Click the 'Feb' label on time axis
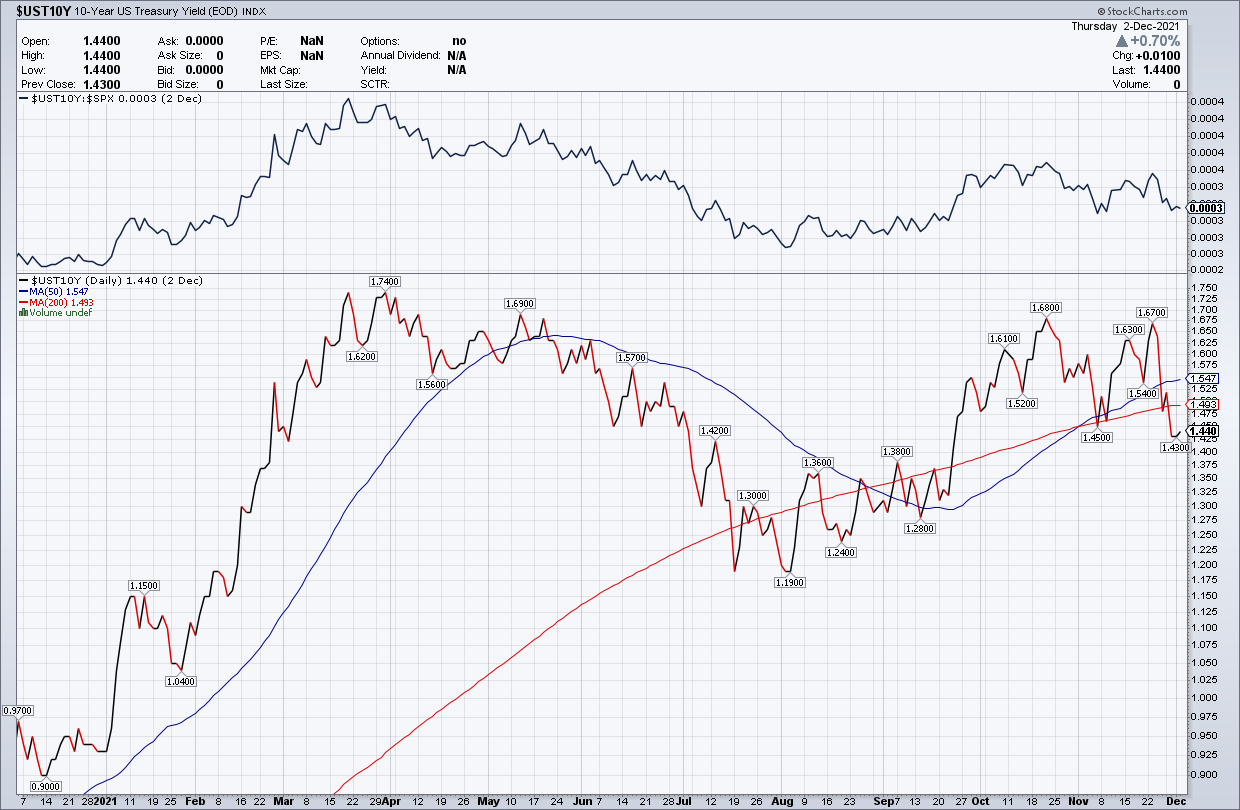 point(195,801)
